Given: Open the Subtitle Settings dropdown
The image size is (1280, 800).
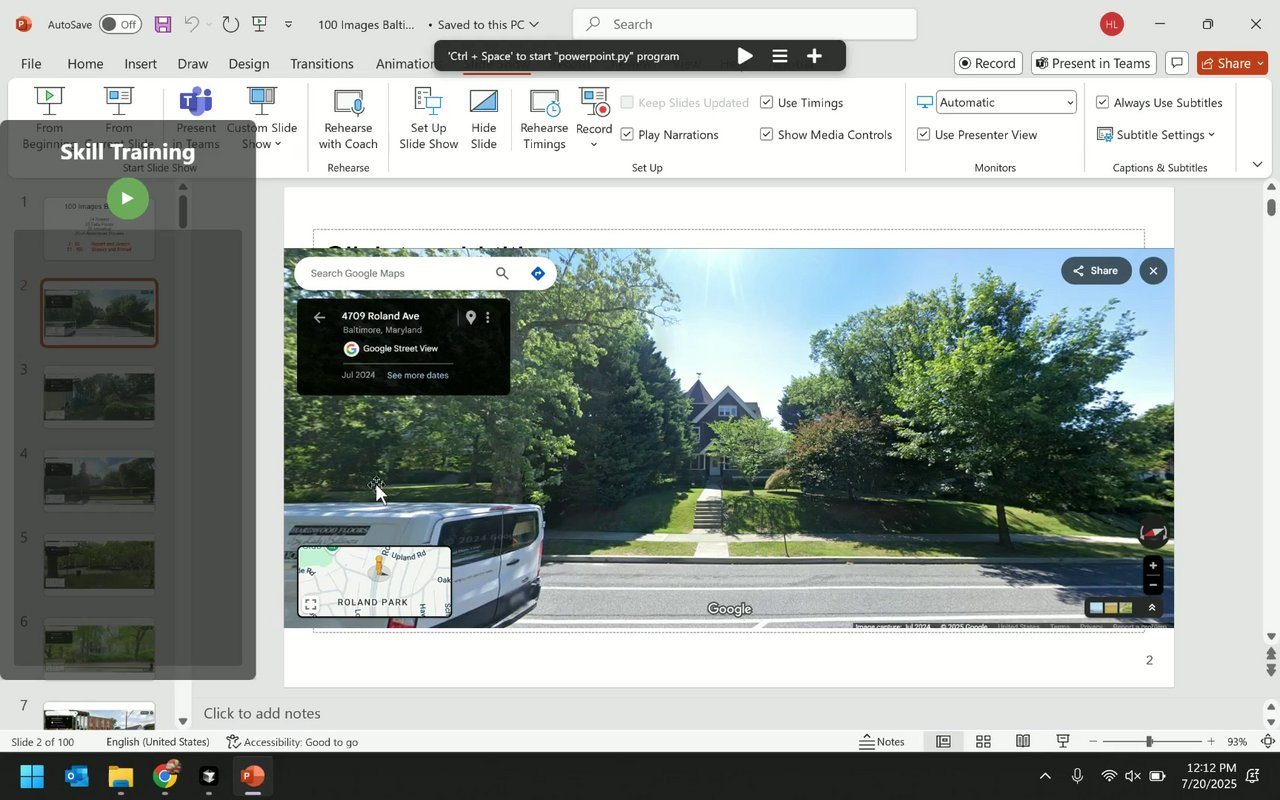Looking at the screenshot, I should pyautogui.click(x=1156, y=134).
